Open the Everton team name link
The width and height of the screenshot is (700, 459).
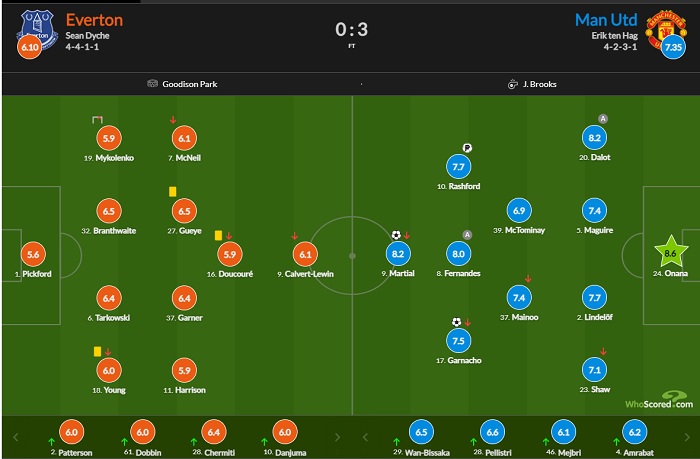click(96, 19)
